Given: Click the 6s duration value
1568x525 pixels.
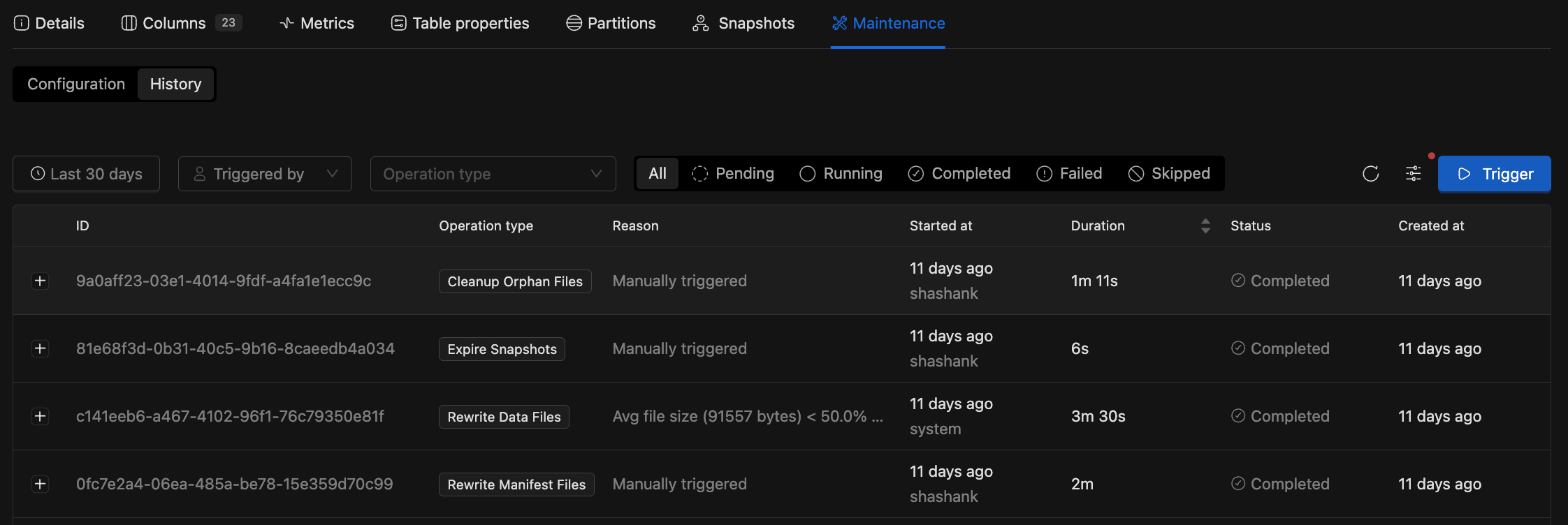Looking at the screenshot, I should click(1080, 348).
